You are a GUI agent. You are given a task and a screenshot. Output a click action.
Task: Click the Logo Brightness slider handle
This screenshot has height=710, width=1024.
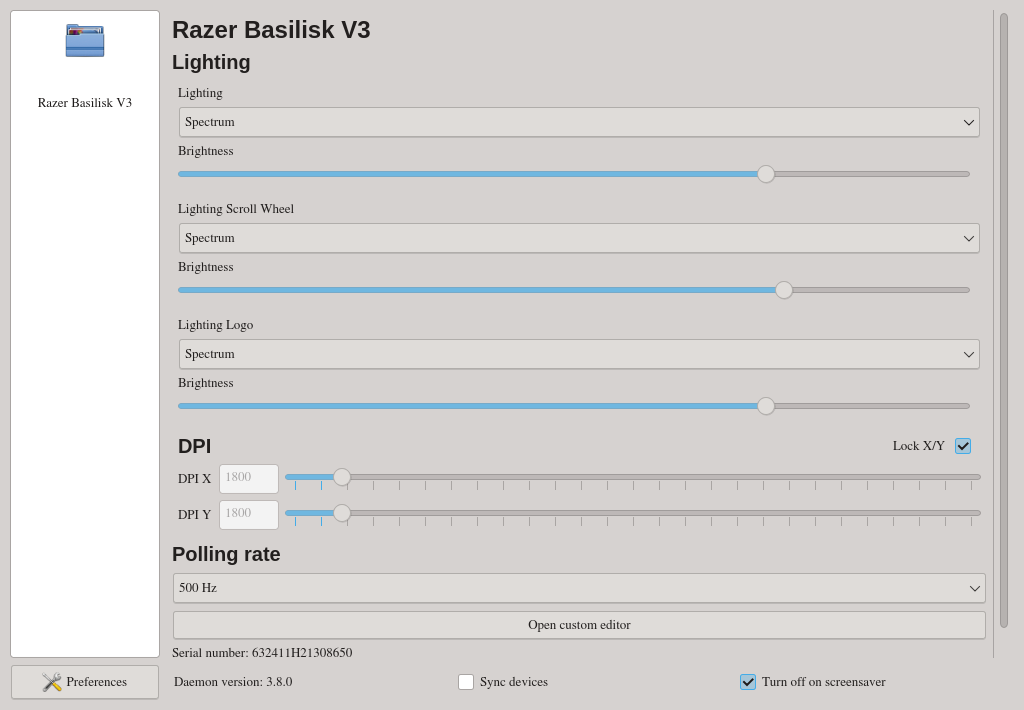point(766,406)
